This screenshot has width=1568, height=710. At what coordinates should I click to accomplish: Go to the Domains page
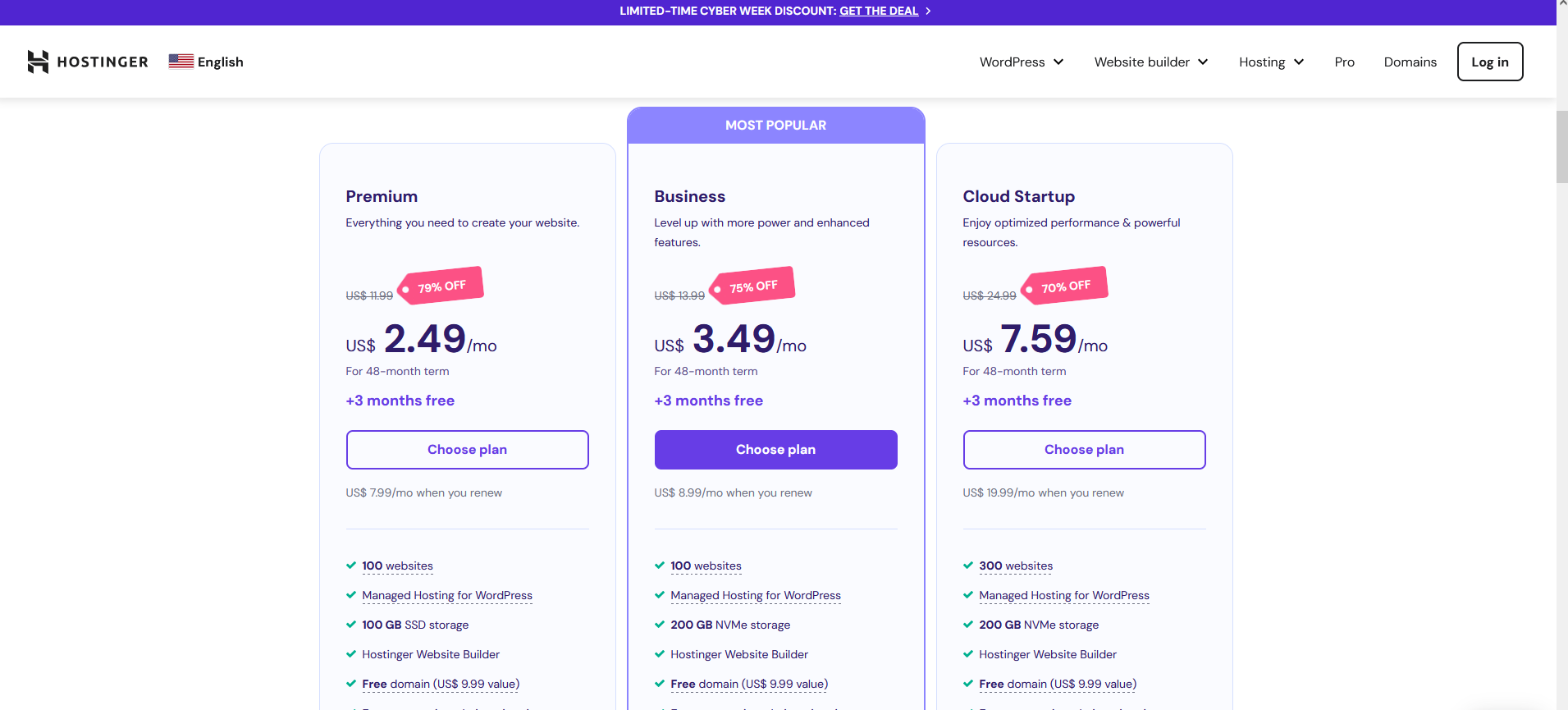click(1410, 62)
